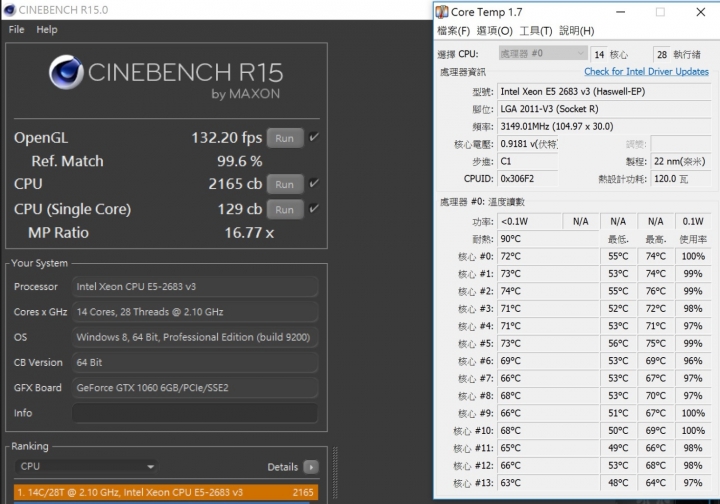Click the power reading <0.1W

pyautogui.click(x=529, y=221)
